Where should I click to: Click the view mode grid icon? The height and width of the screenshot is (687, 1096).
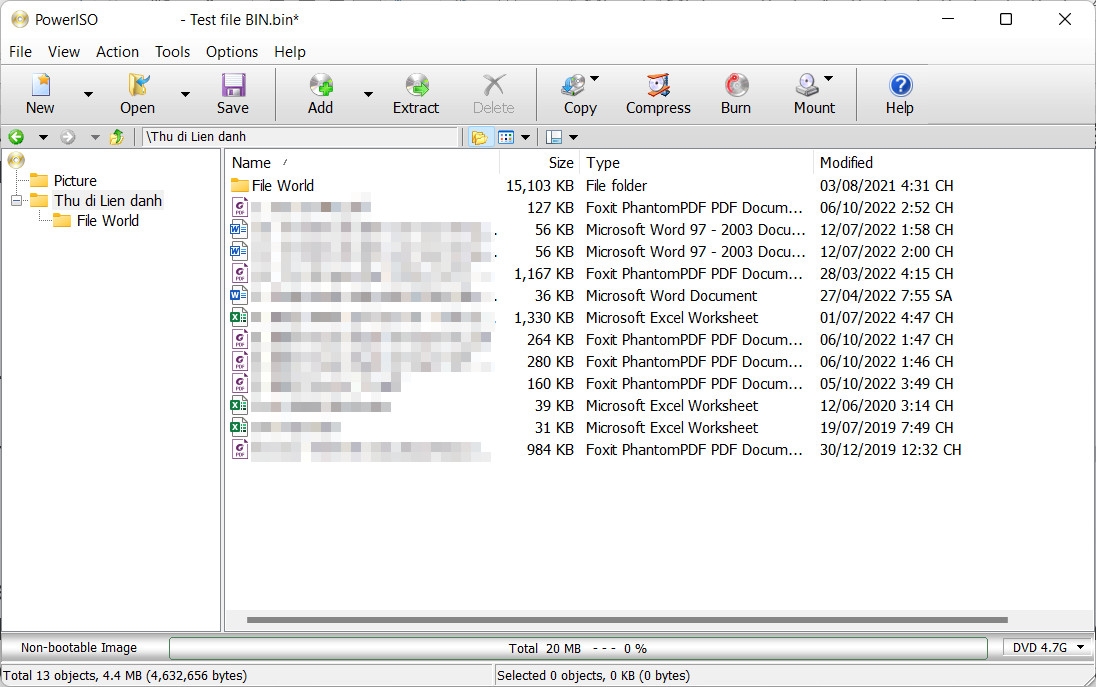pyautogui.click(x=506, y=137)
